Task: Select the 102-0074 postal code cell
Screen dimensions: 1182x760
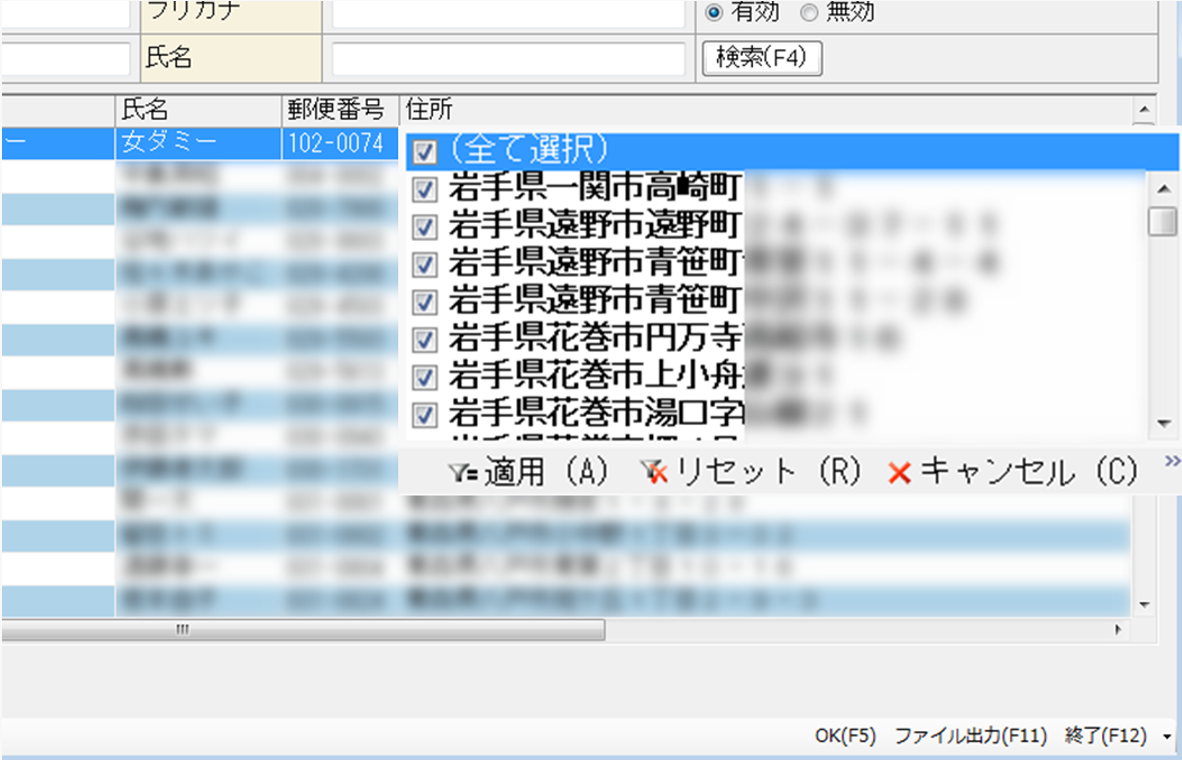Action: pos(341,144)
